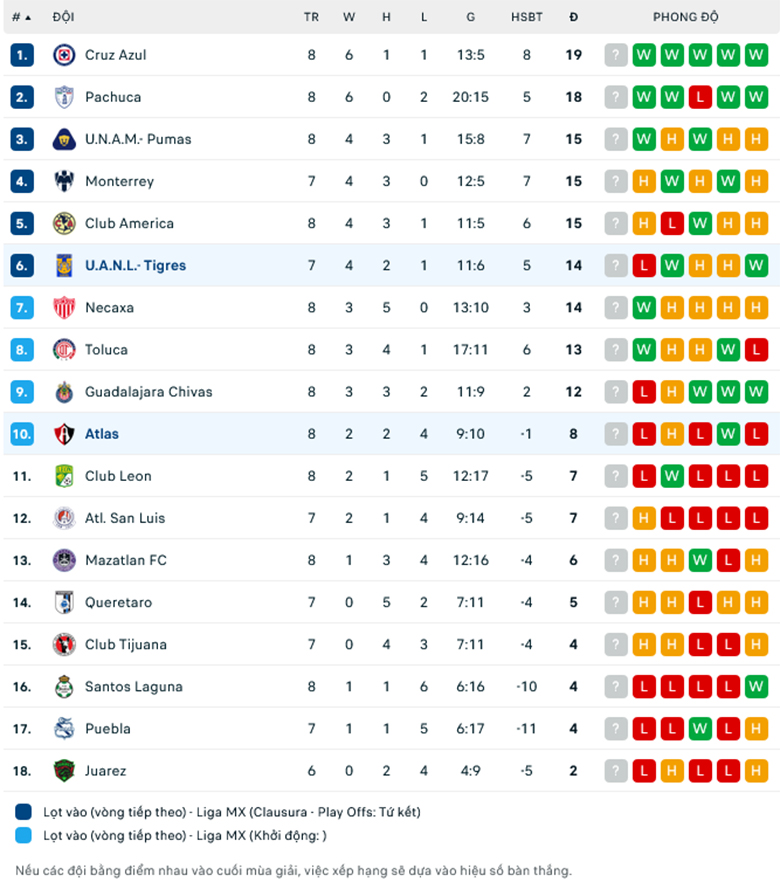Viewport: 780px width, 889px height.
Task: Click the Pachuca club logo
Action: [64, 97]
